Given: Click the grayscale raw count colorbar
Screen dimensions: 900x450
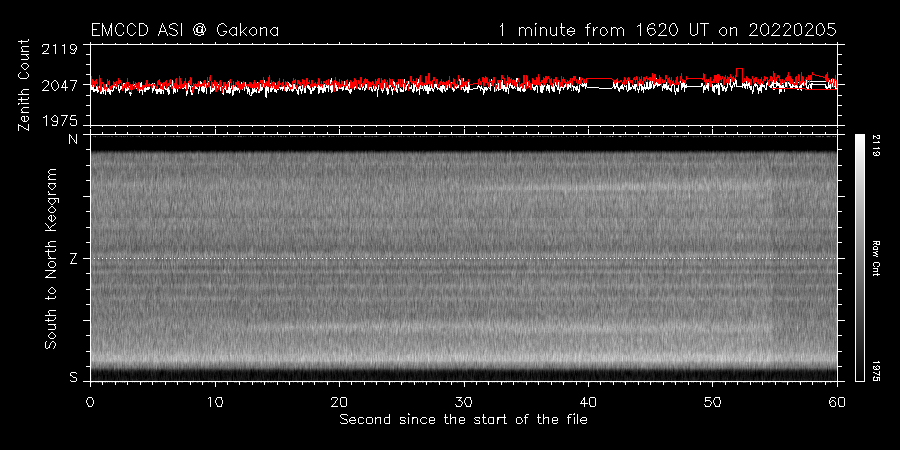Looking at the screenshot, I should click(x=859, y=258).
